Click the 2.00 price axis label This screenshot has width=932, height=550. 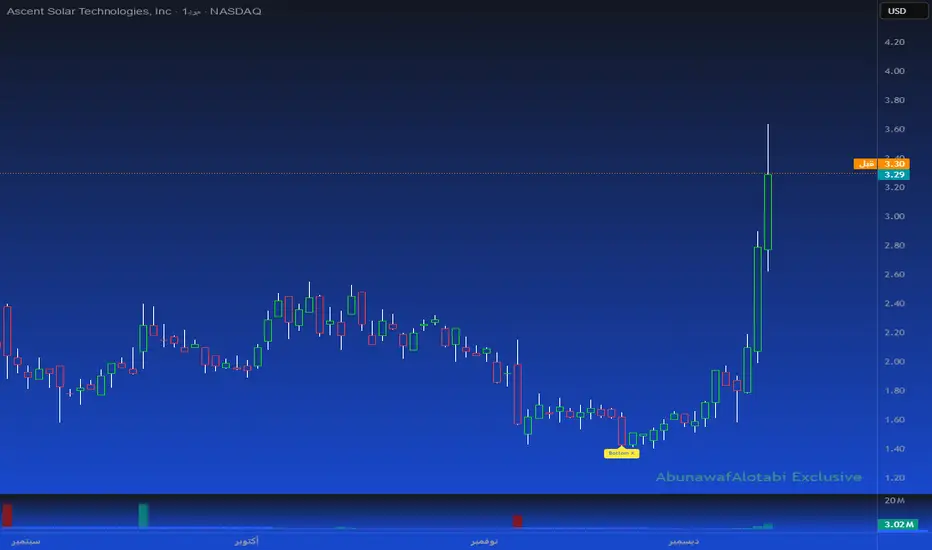click(x=894, y=362)
